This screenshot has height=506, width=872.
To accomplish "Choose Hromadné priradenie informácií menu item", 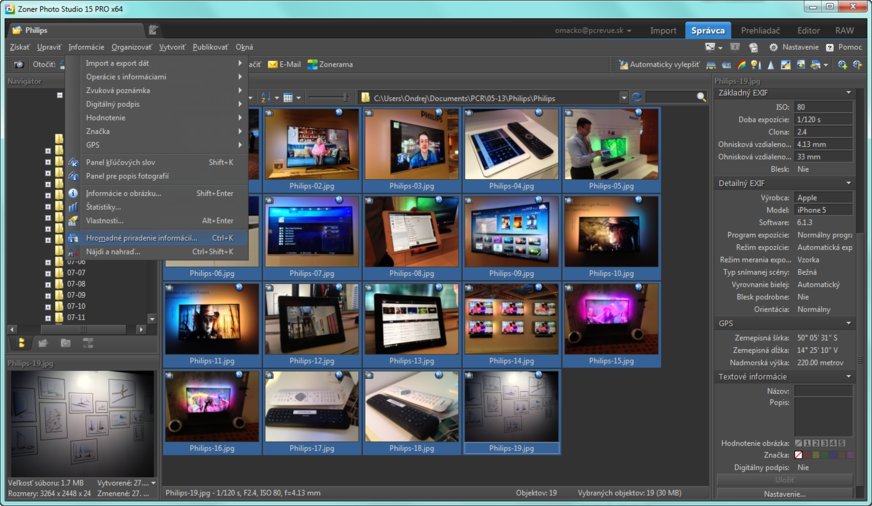I will pyautogui.click(x=140, y=238).
